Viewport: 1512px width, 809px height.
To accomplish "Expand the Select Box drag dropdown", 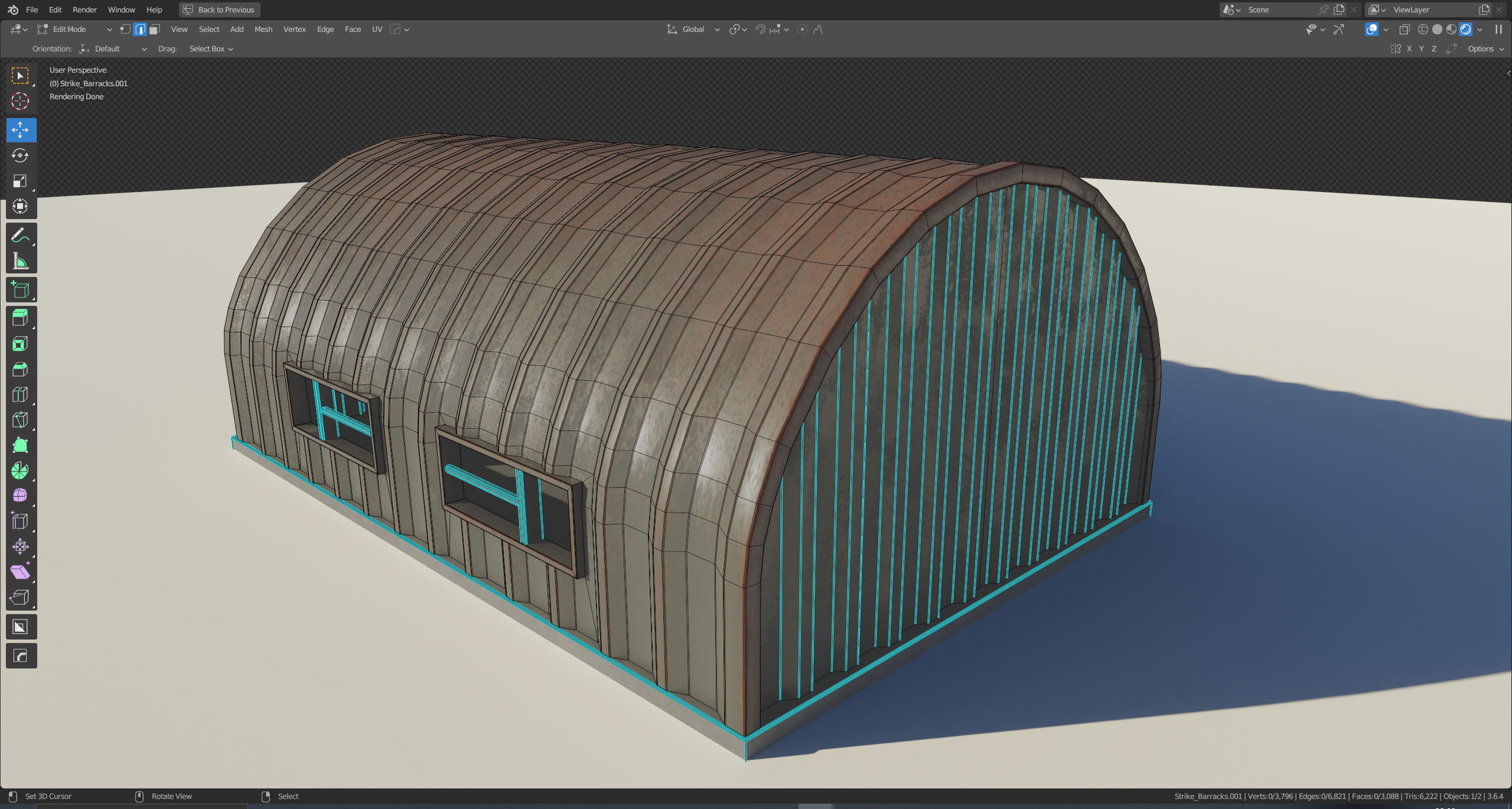I will pyautogui.click(x=211, y=49).
